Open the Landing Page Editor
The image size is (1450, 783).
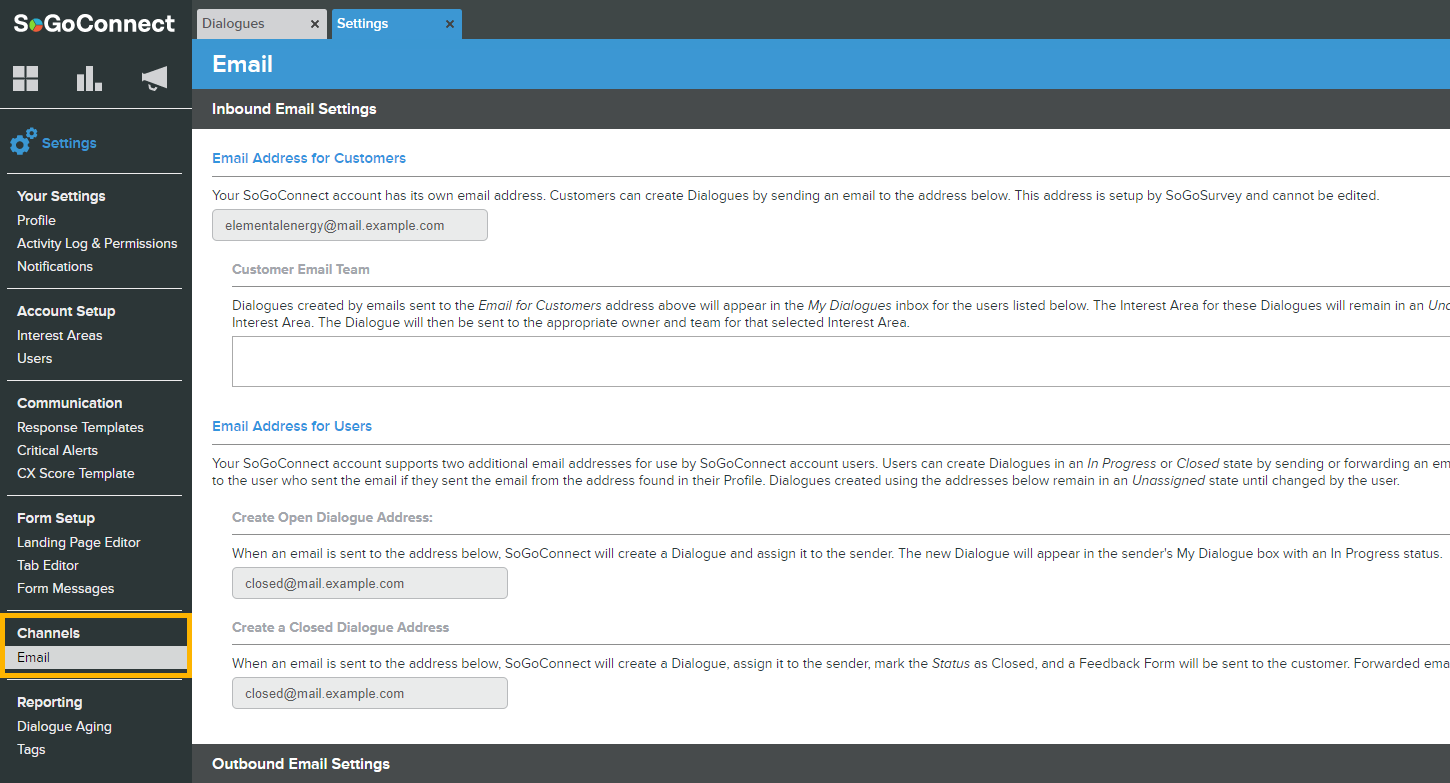tap(79, 542)
